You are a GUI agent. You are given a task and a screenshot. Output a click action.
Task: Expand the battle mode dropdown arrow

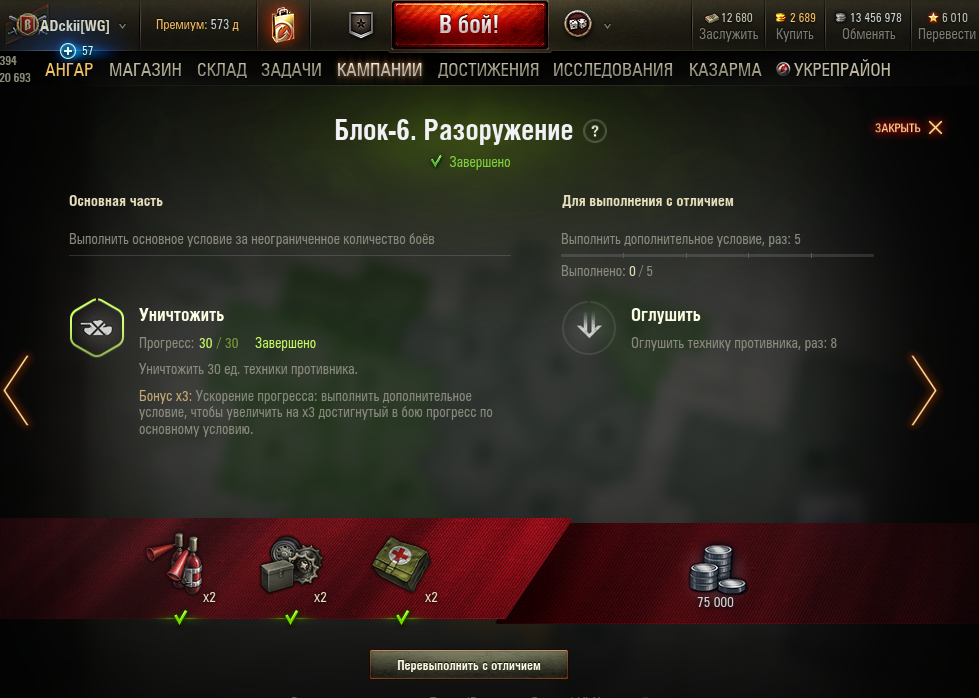607,26
